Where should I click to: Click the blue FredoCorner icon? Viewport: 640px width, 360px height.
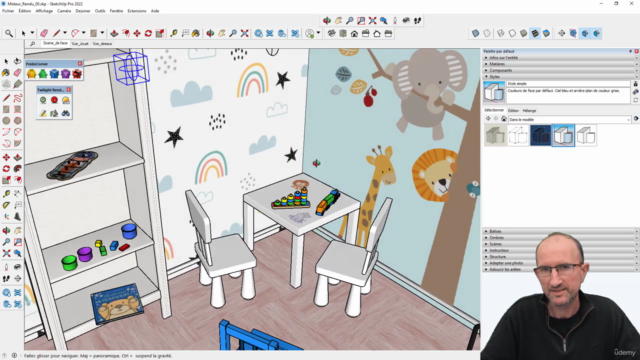[54, 74]
